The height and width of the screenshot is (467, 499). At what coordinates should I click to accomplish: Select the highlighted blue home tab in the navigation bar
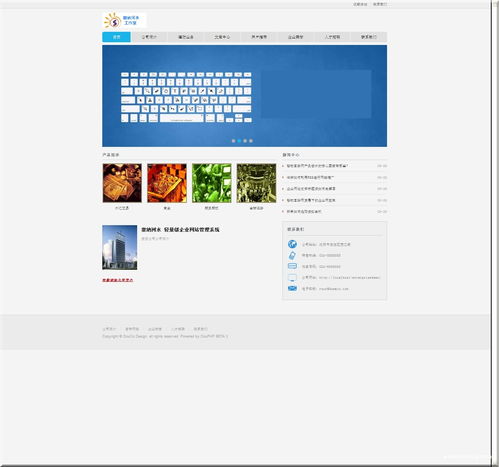116,37
